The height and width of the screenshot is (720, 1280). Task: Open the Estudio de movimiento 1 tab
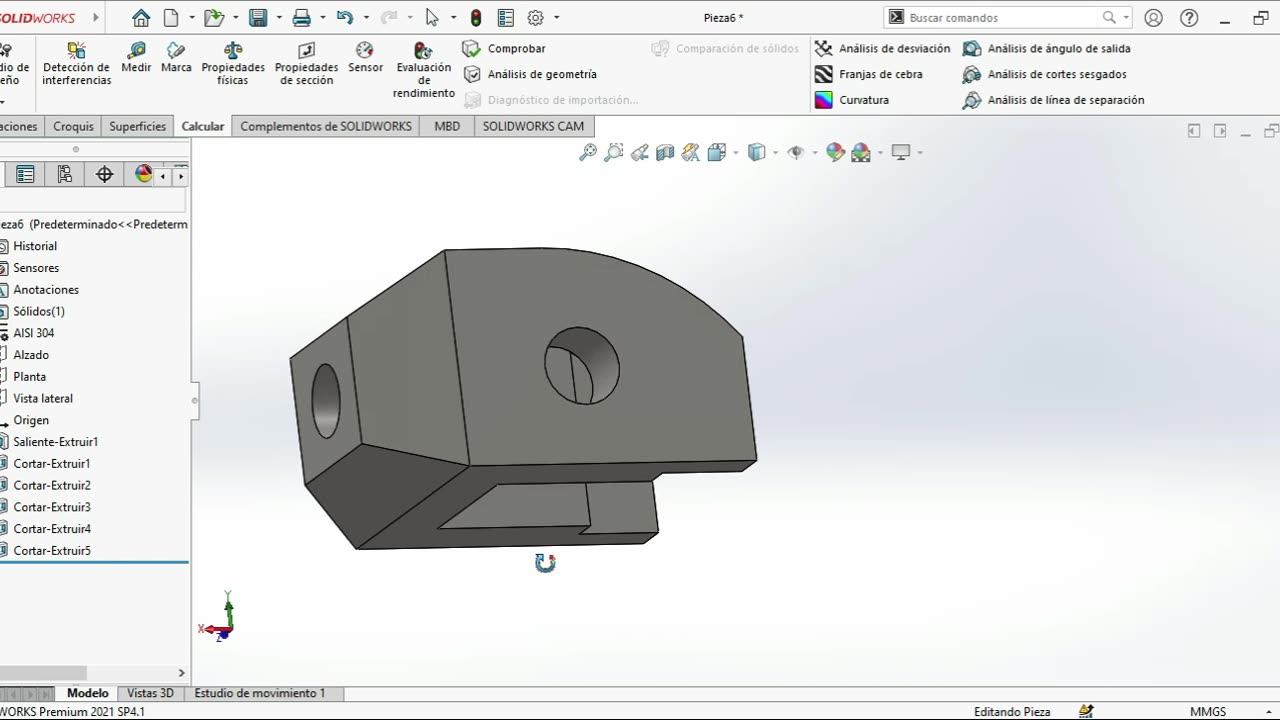click(259, 693)
